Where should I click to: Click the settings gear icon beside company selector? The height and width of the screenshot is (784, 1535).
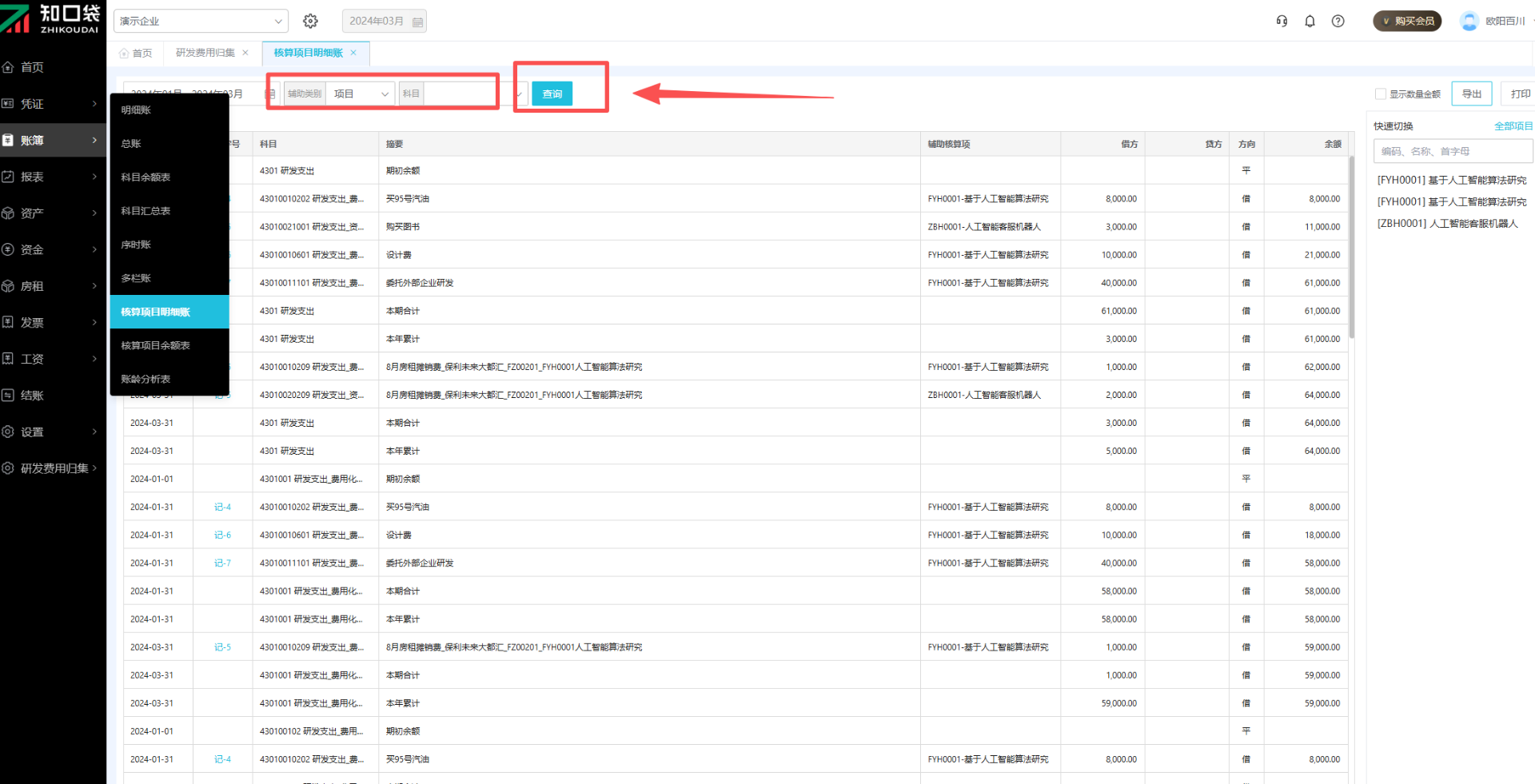[310, 21]
